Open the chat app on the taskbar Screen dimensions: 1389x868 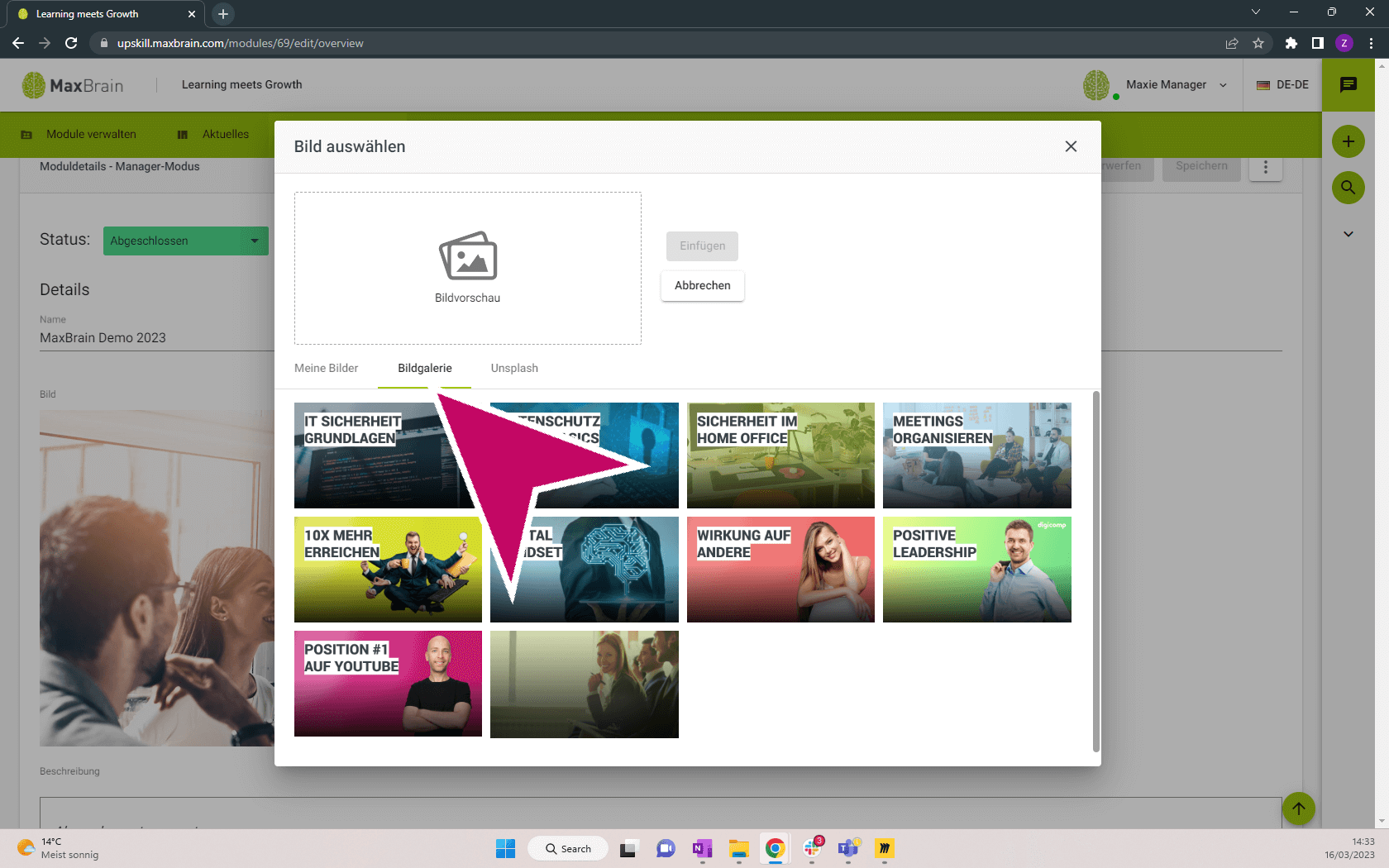(x=666, y=848)
